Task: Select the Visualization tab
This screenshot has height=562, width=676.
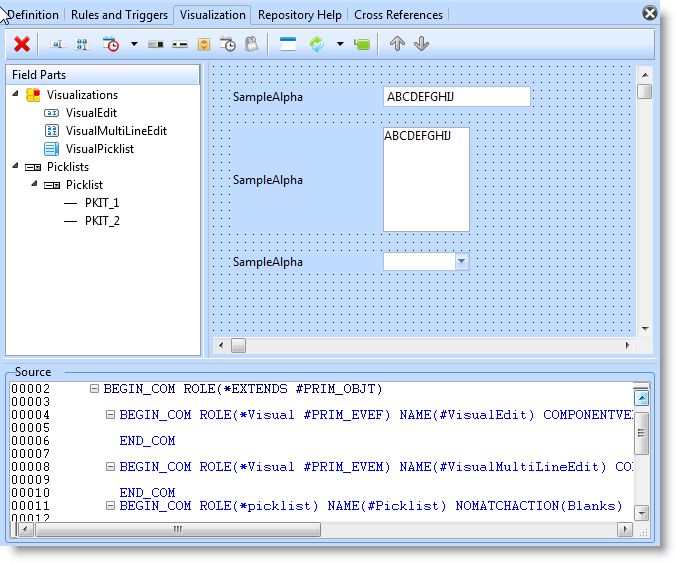Action: coord(213,15)
